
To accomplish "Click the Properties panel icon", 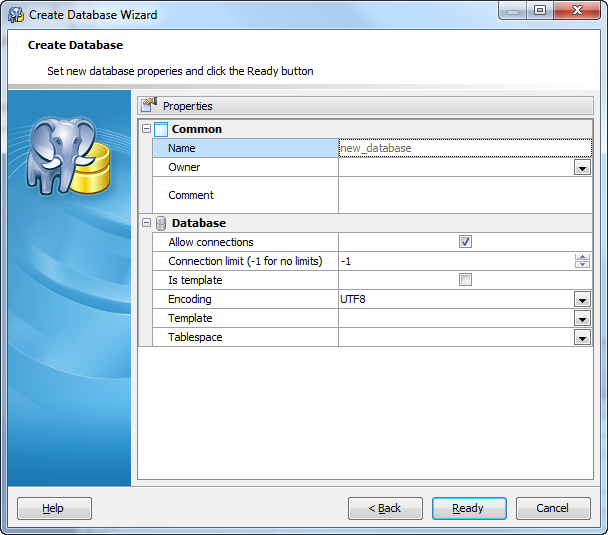I will pyautogui.click(x=150, y=105).
